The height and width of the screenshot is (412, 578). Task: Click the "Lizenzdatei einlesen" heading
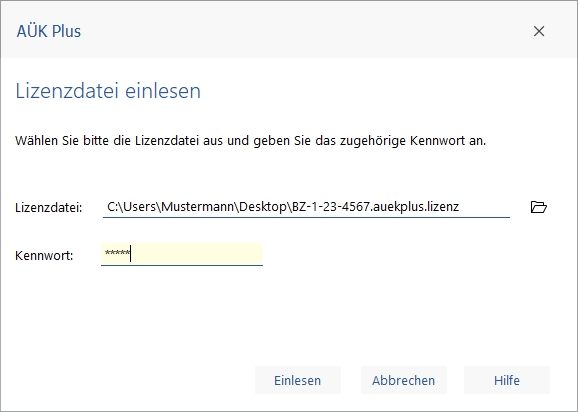tap(108, 91)
